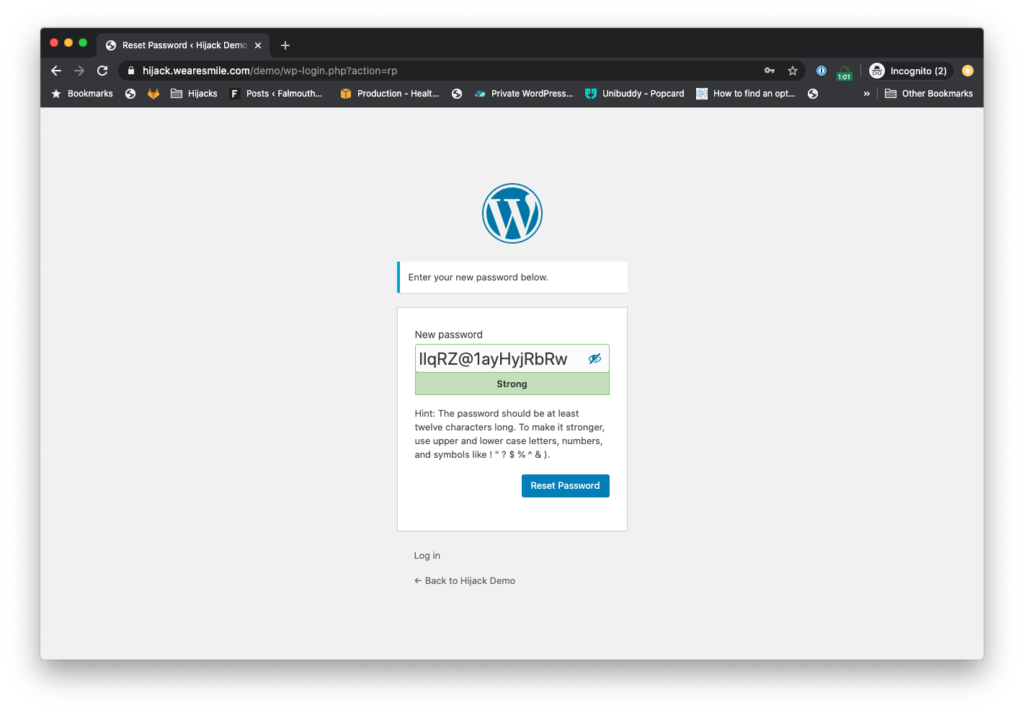Click the Reset Password button
This screenshot has width=1024, height=713.
pyautogui.click(x=565, y=486)
